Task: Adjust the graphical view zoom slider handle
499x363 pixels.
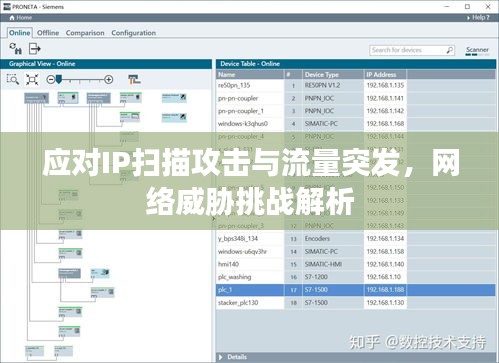Action: point(59,79)
